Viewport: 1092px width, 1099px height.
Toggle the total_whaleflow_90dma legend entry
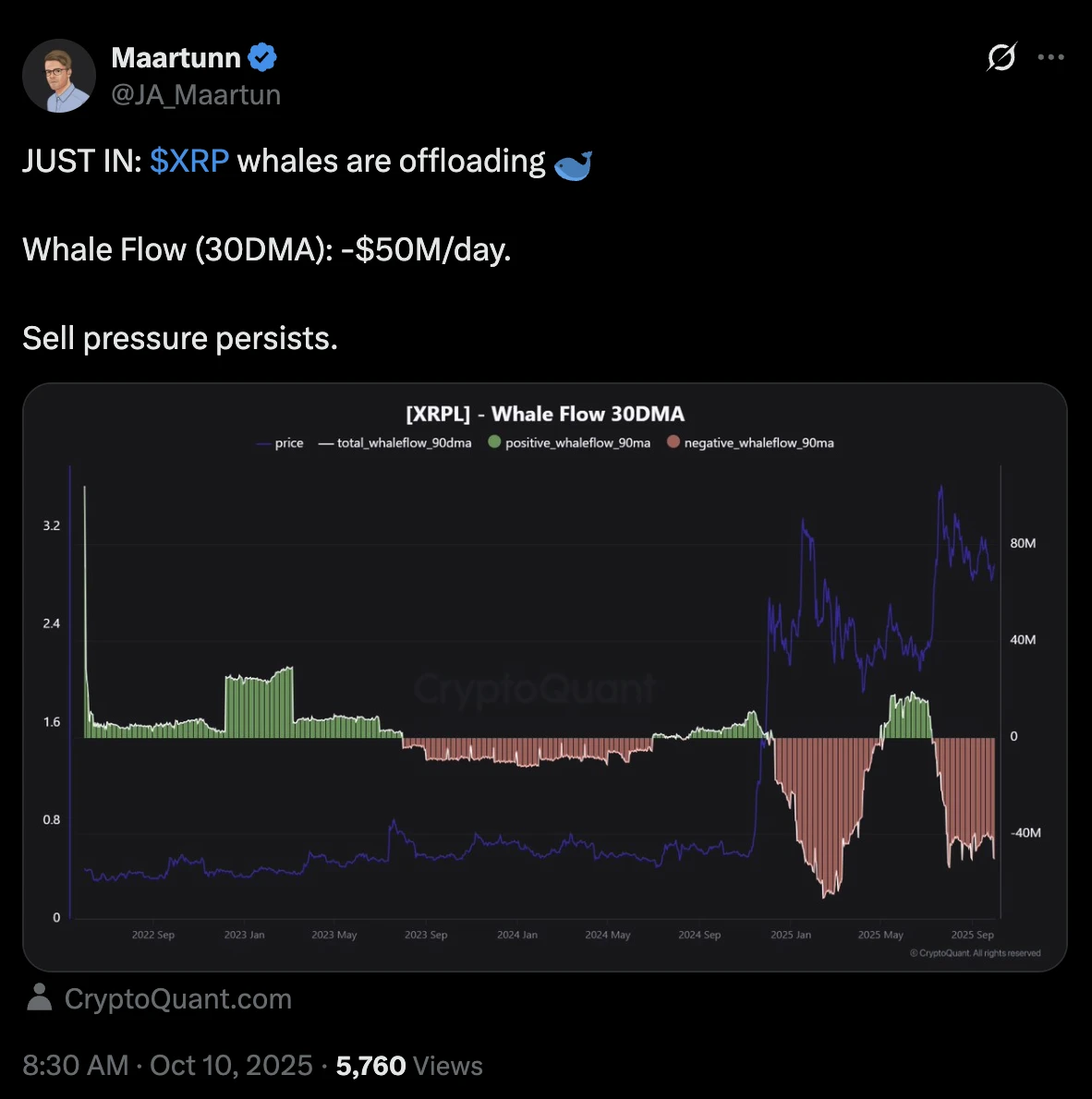click(x=394, y=443)
